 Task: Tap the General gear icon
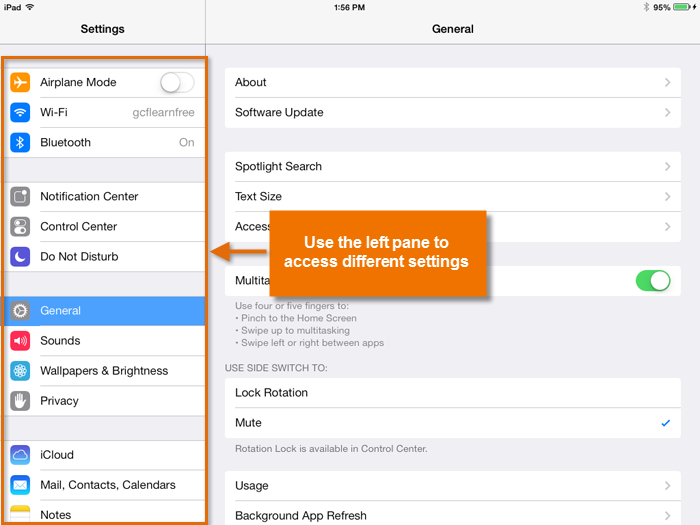tap(20, 311)
